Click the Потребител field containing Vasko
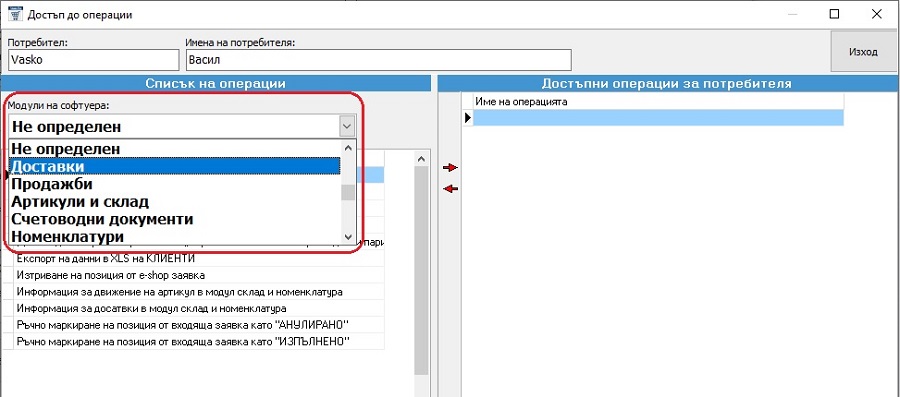The width and height of the screenshot is (900, 397). click(94, 60)
